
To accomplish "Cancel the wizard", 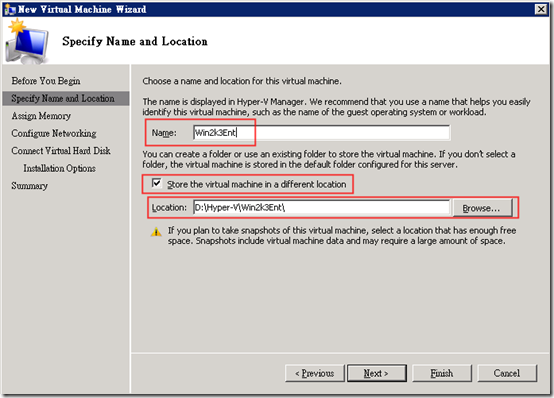I will pyautogui.click(x=507, y=373).
